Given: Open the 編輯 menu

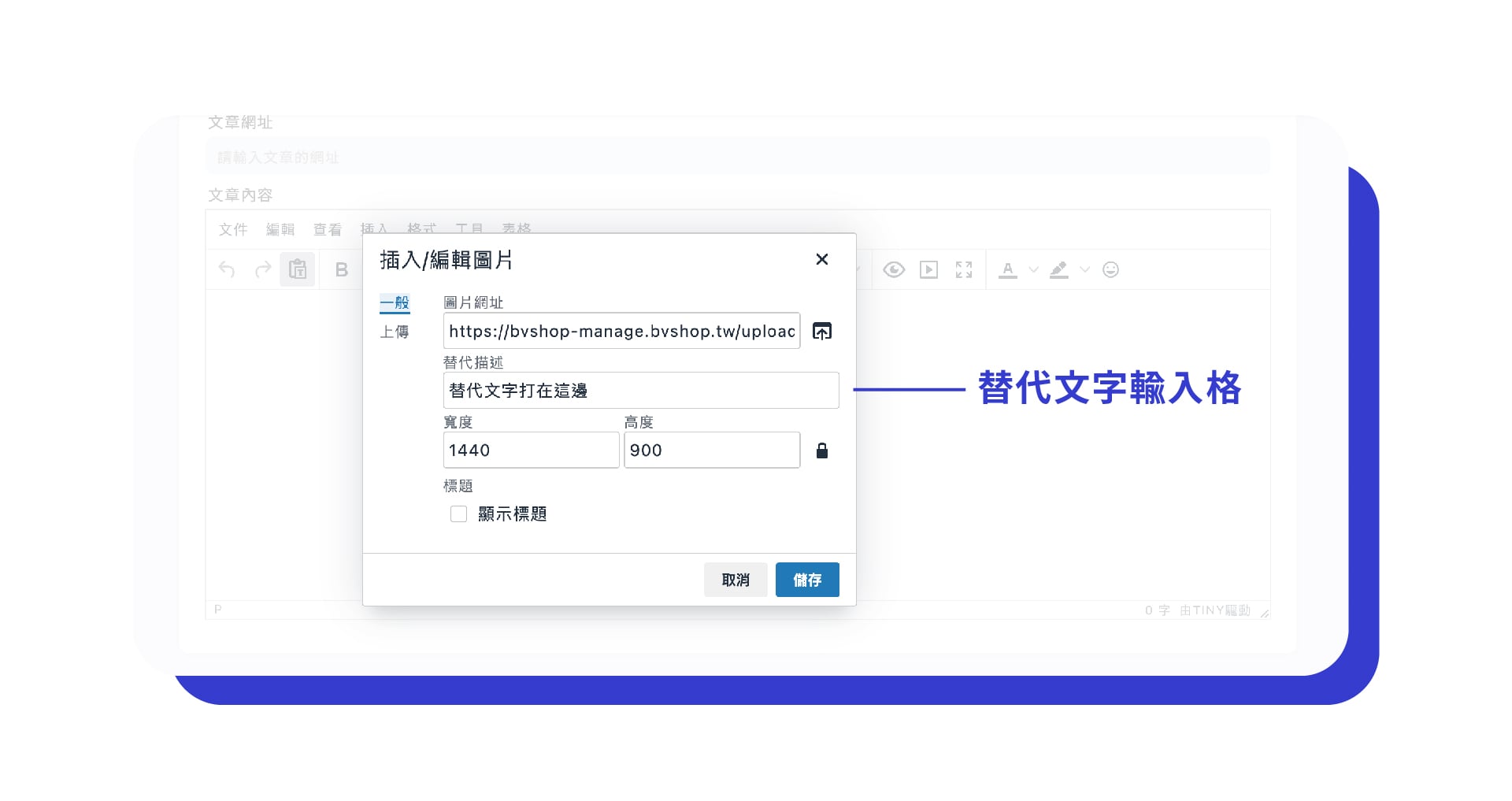Looking at the screenshot, I should [x=280, y=229].
